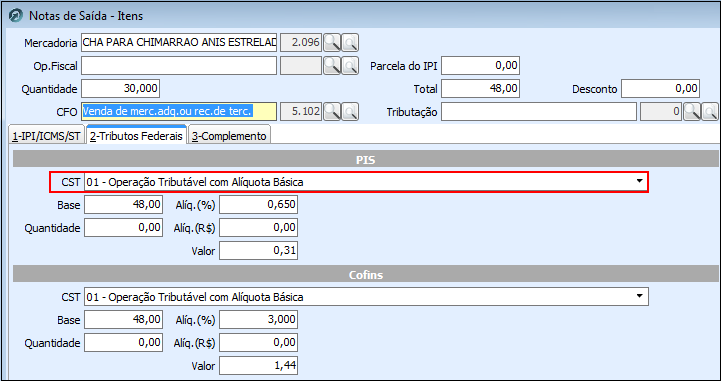Click the Op.Fiscal label

(x=55, y=67)
